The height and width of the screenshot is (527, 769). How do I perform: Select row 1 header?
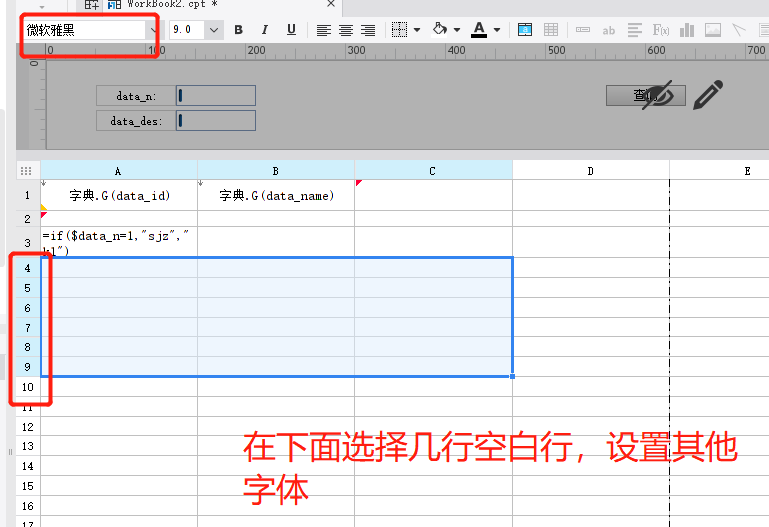(28, 195)
